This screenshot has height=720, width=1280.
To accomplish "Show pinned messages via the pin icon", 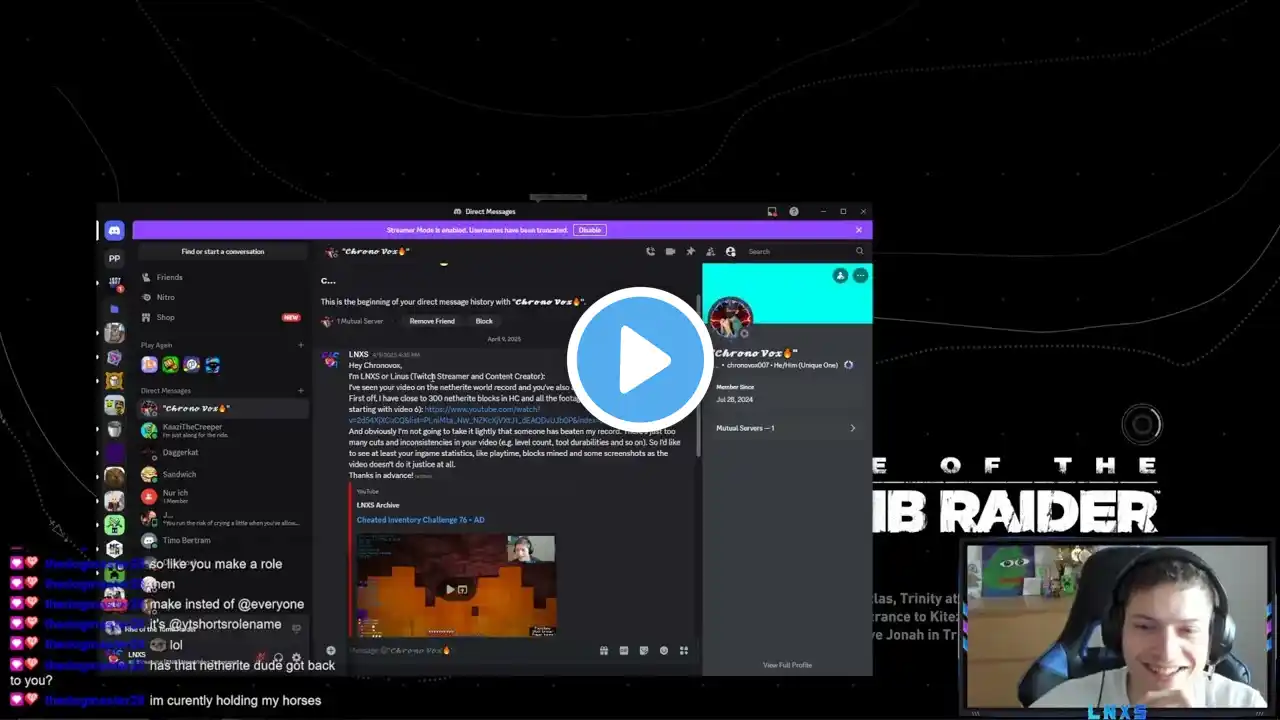I will [x=690, y=252].
